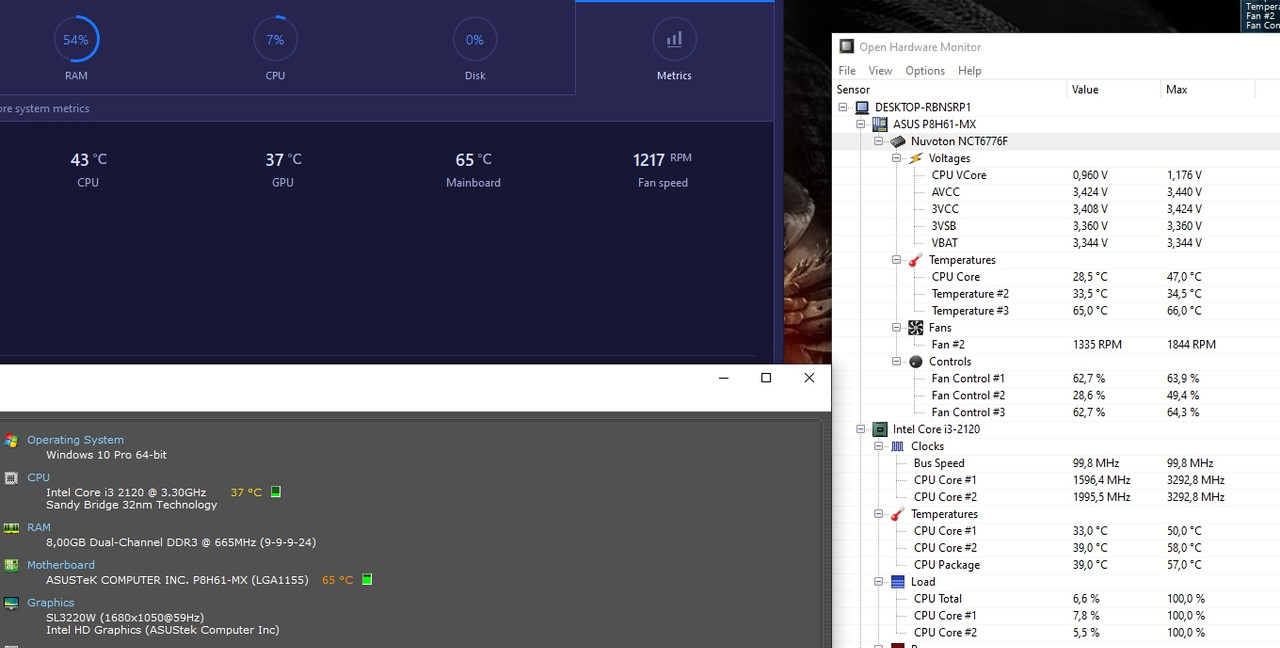Screen dimensions: 1280x648
Task: Click the round Controls icon
Action: click(x=916, y=362)
